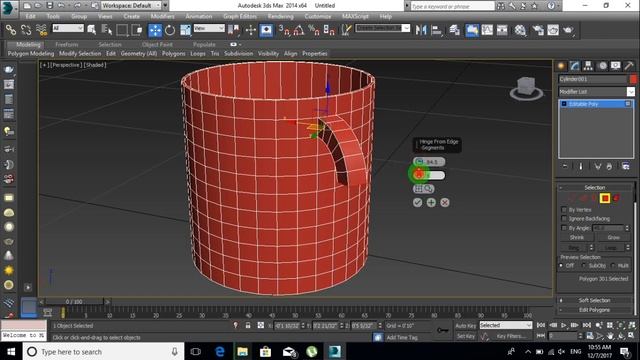Open the Material Editor icon
640x360 pixels.
point(520,30)
